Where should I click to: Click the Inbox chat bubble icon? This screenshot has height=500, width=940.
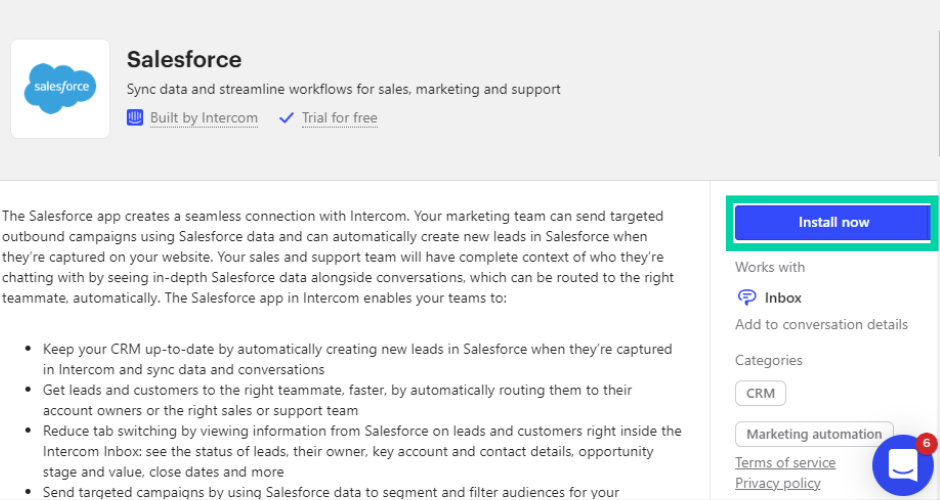[x=746, y=297]
